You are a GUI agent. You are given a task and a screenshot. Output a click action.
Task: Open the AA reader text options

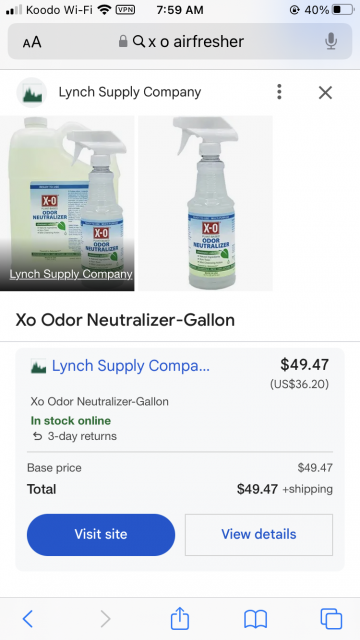(x=32, y=42)
